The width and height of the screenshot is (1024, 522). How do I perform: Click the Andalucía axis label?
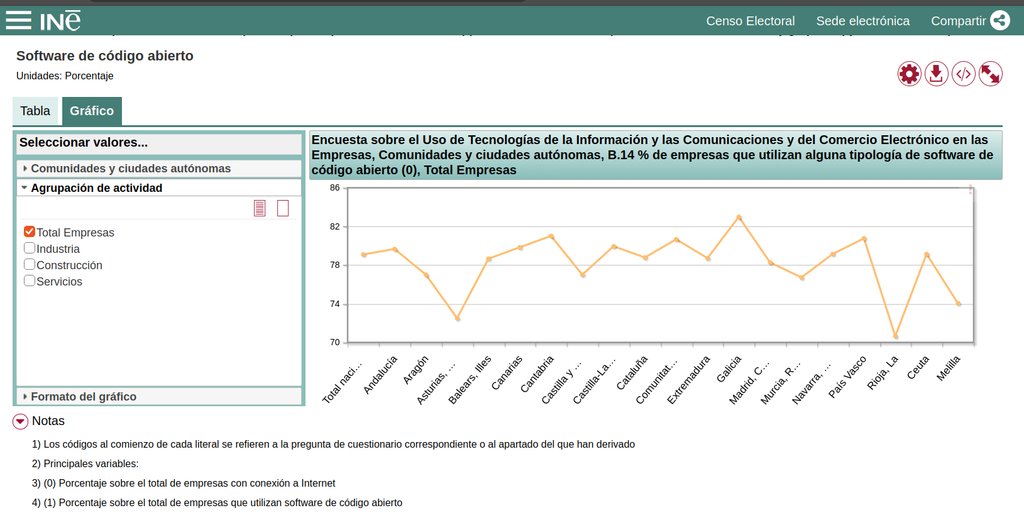coord(381,375)
